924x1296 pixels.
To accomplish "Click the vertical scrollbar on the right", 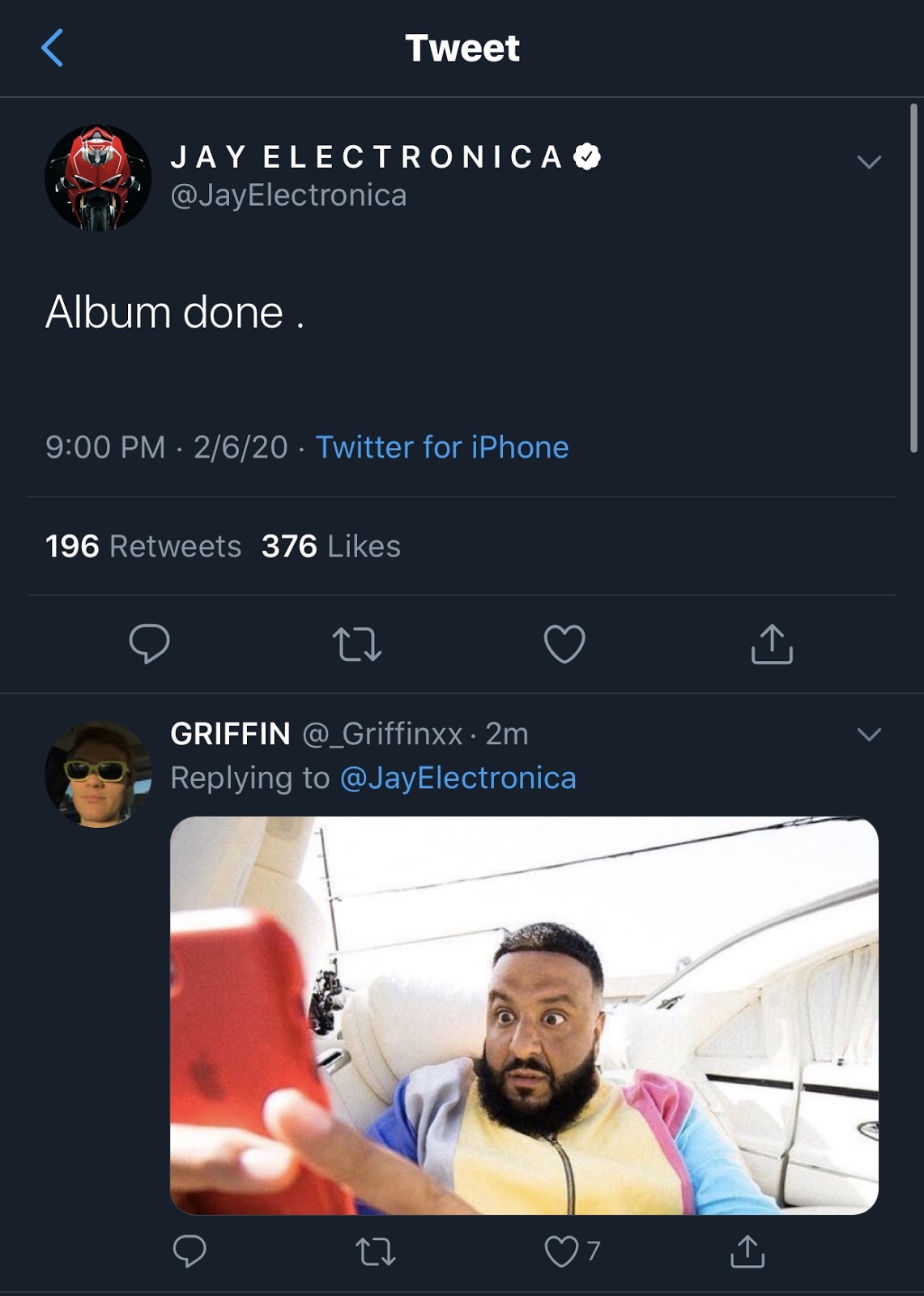I will [913, 275].
